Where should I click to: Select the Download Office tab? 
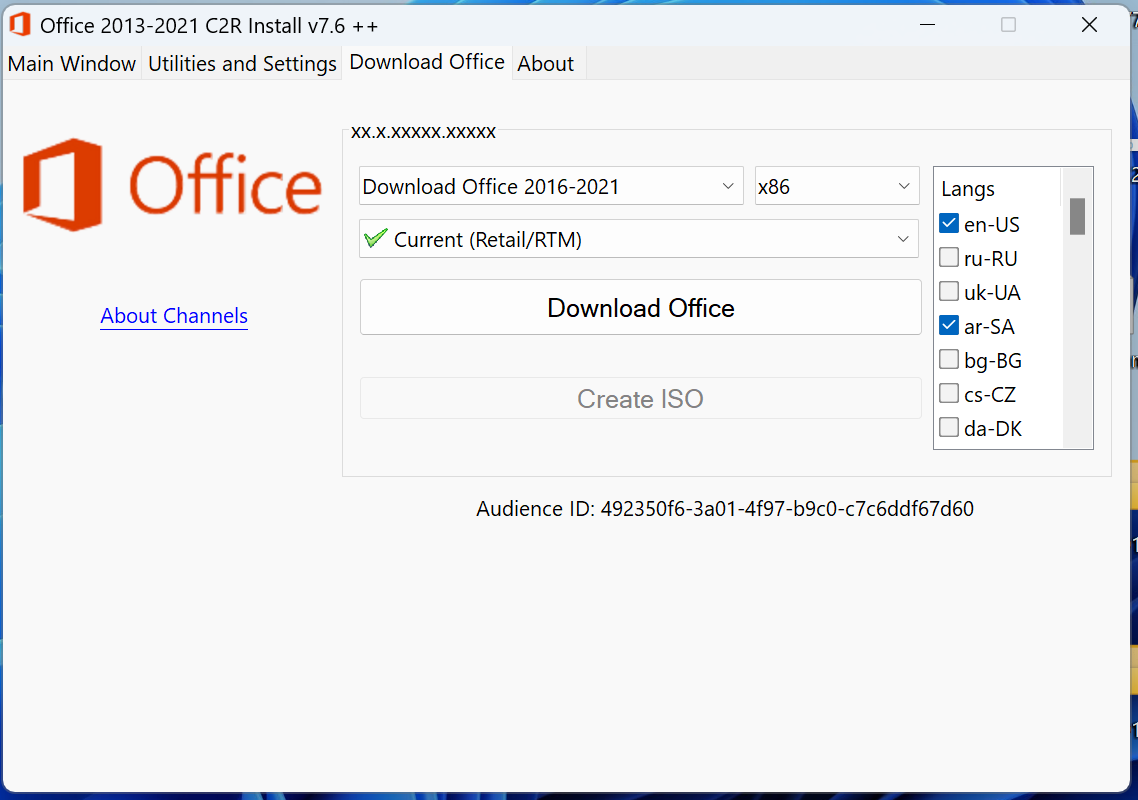427,62
